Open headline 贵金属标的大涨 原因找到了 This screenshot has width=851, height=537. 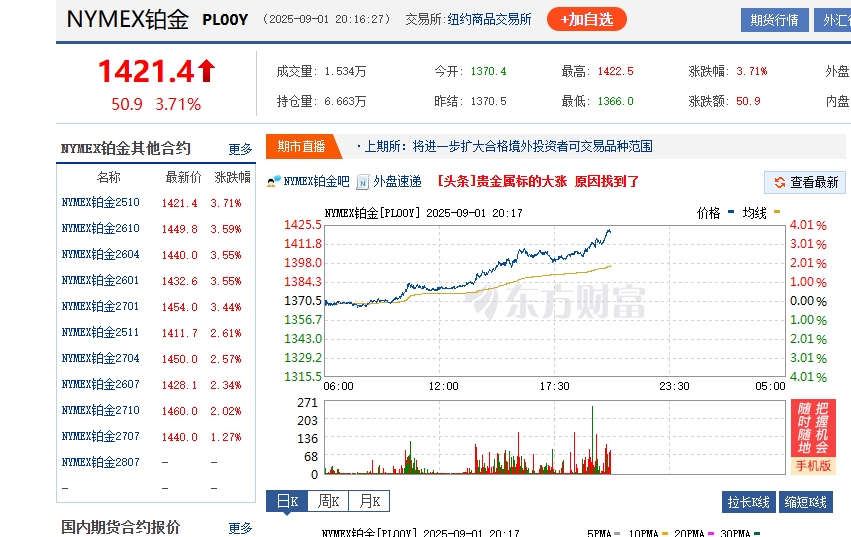click(x=538, y=181)
